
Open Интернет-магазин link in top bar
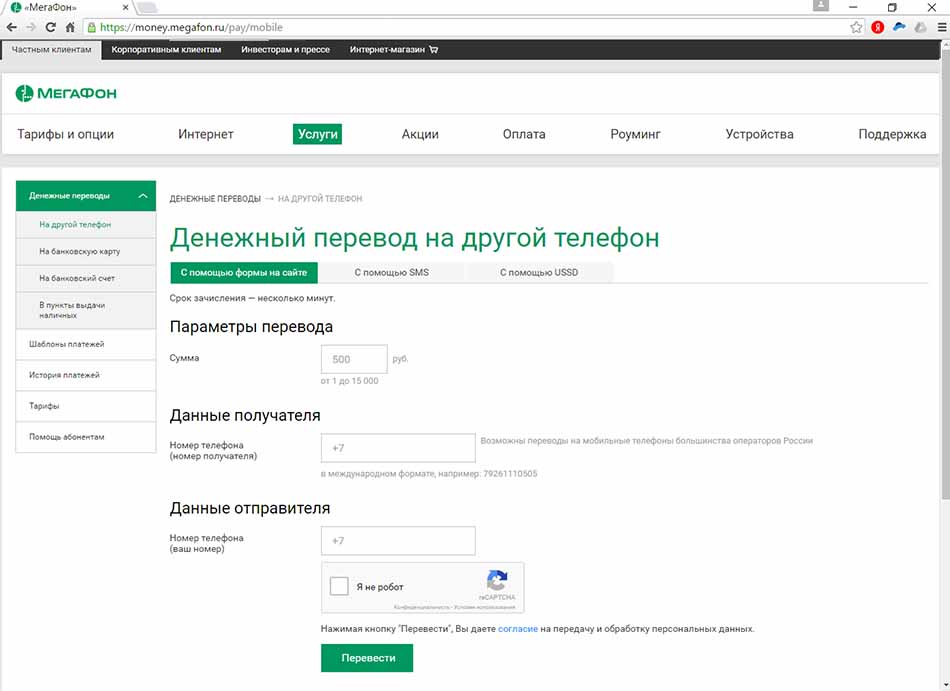click(x=387, y=50)
